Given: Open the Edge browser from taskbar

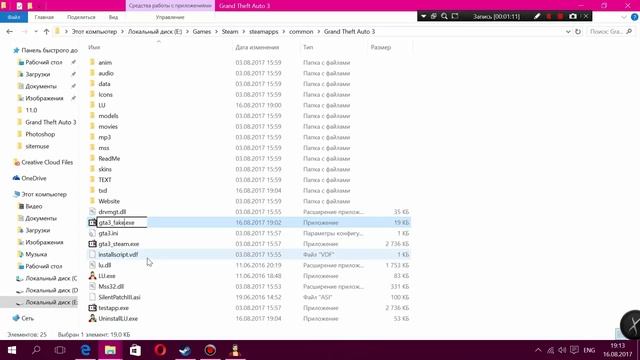Looking at the screenshot, I should pyautogui.click(x=85, y=350).
